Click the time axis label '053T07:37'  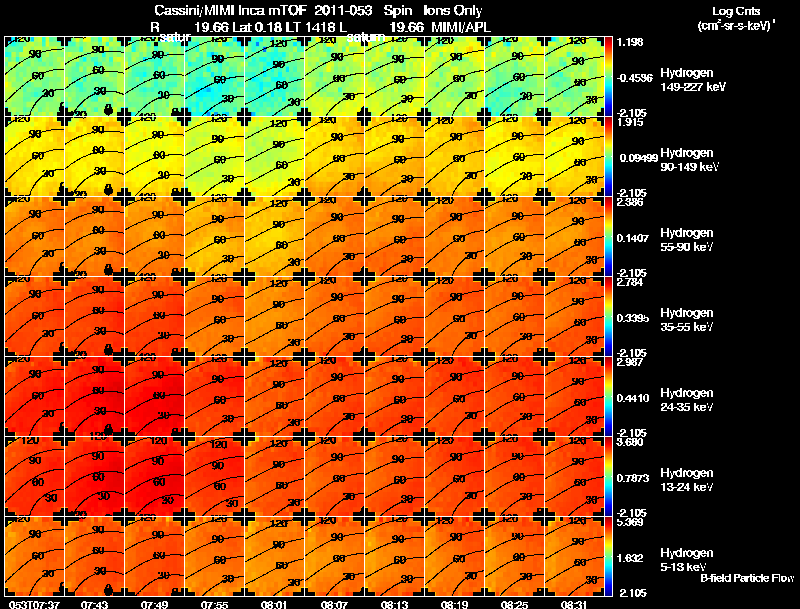pyautogui.click(x=34, y=604)
